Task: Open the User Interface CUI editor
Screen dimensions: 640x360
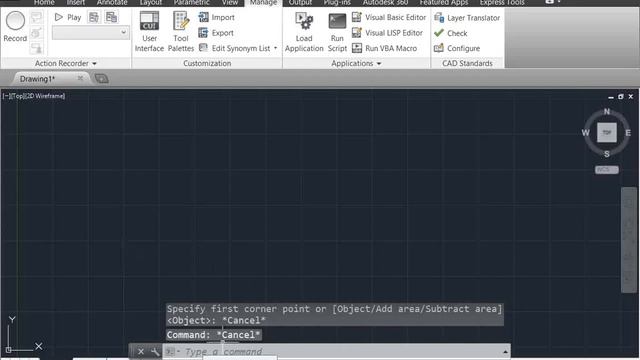Action: point(149,32)
